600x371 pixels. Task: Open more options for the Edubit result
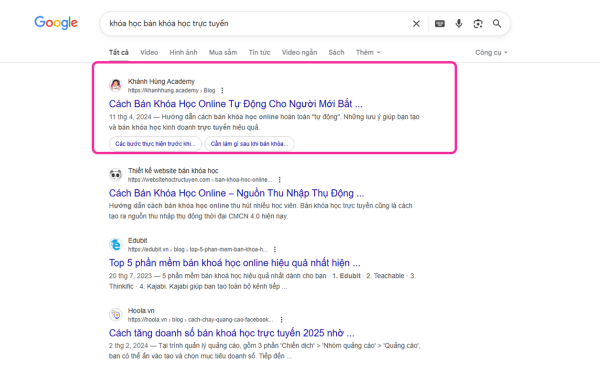click(x=275, y=250)
